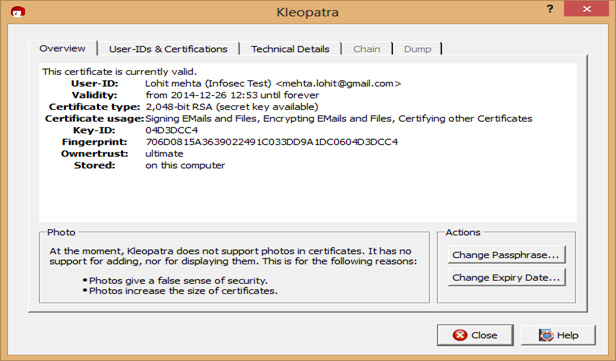Click the 'This certificate is currently valid.' text
The width and height of the screenshot is (616, 361).
click(x=119, y=72)
